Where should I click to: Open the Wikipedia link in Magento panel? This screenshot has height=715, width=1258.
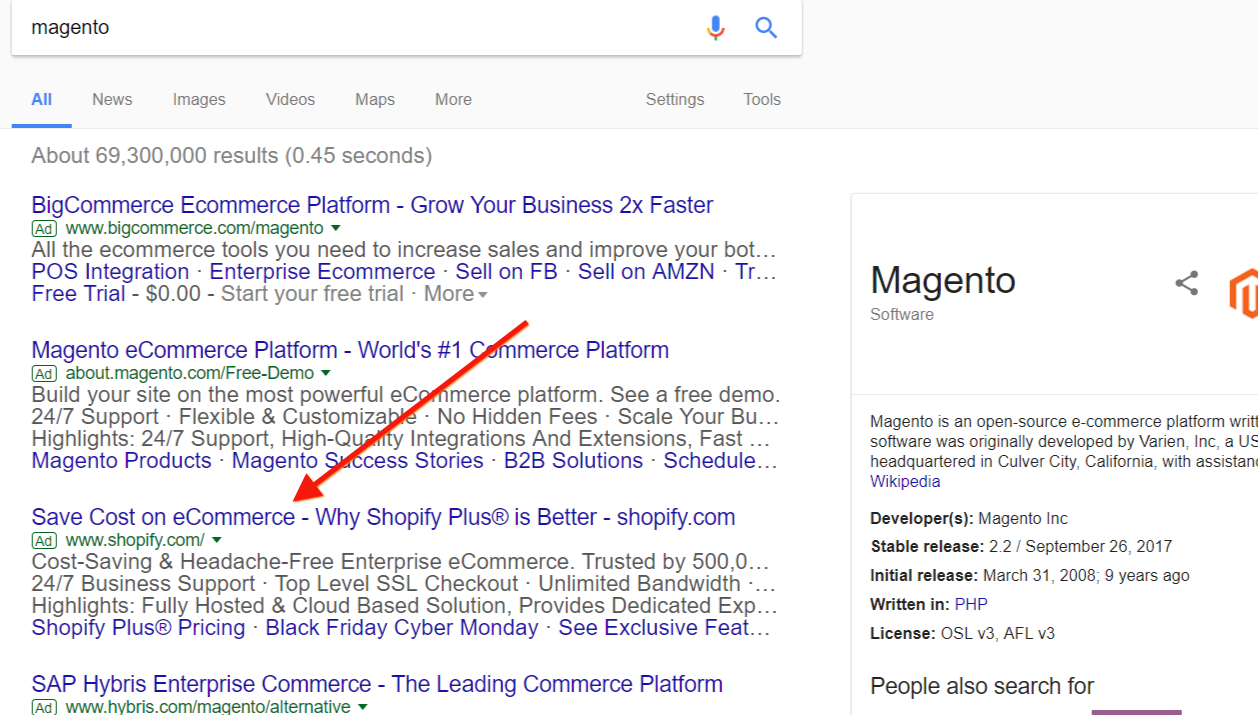[x=905, y=481]
